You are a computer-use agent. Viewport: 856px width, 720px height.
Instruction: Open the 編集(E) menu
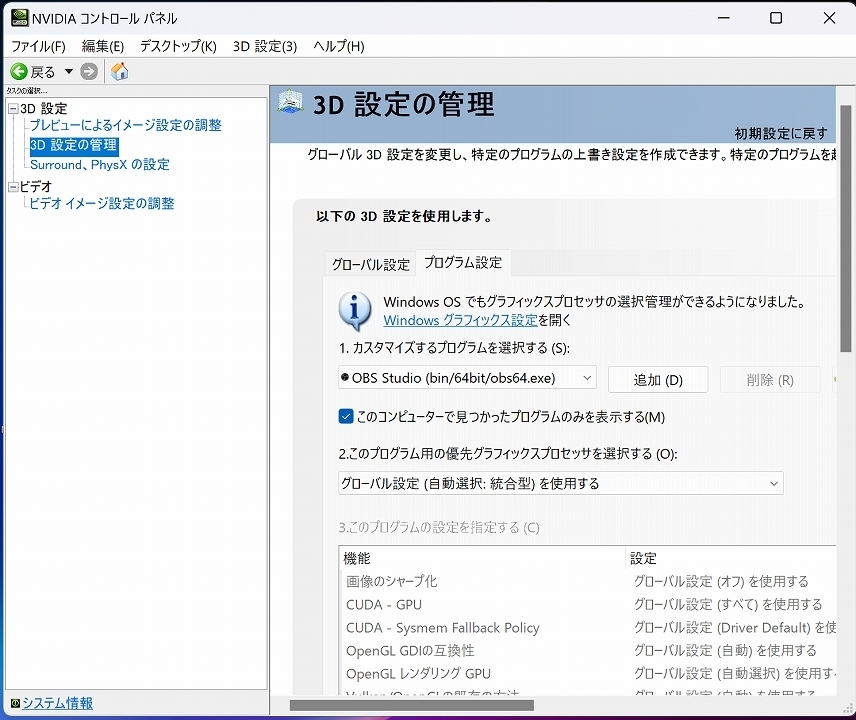103,46
